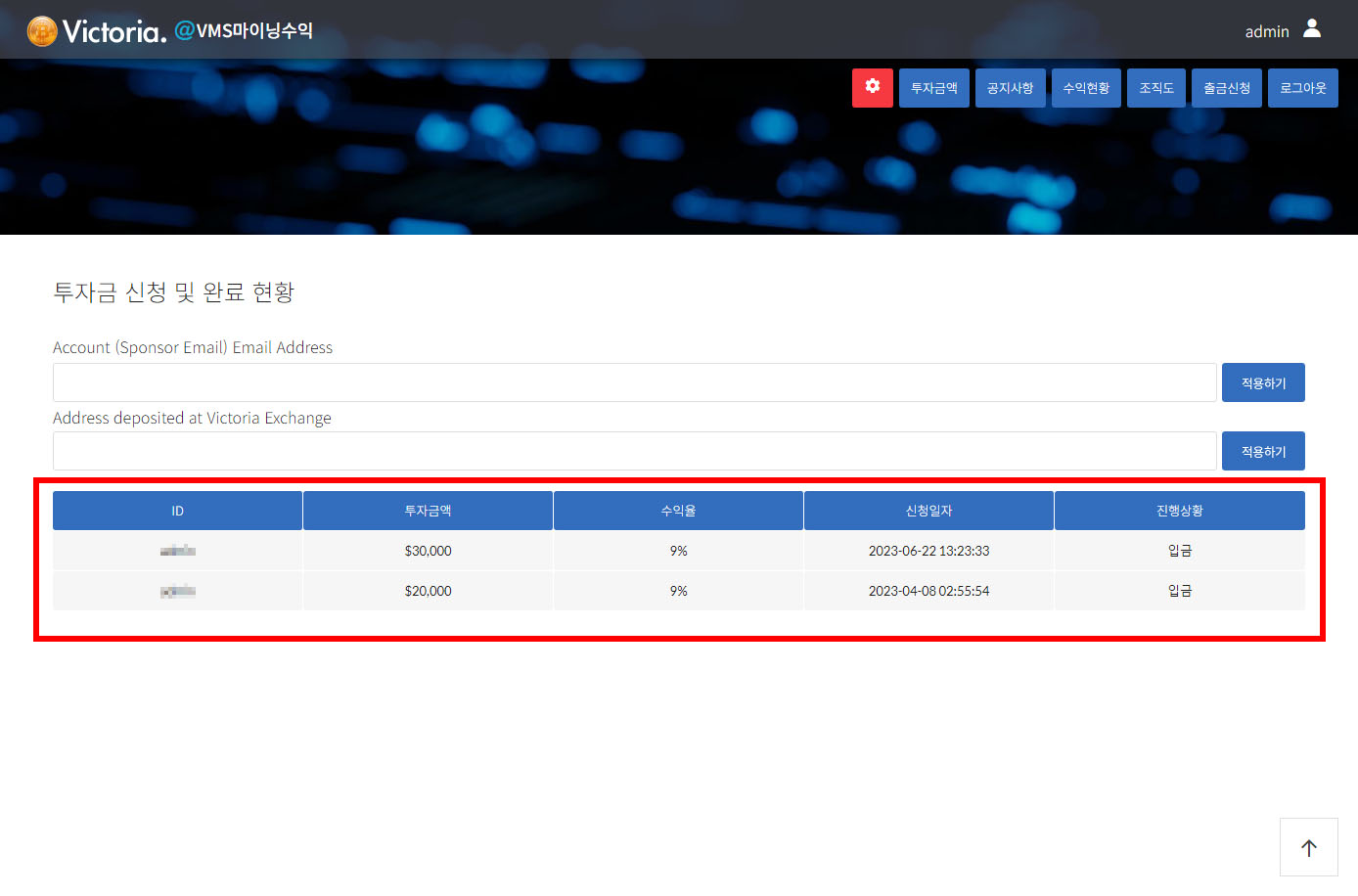Open the 공지사항 menu
The height and width of the screenshot is (896, 1358).
1010,88
